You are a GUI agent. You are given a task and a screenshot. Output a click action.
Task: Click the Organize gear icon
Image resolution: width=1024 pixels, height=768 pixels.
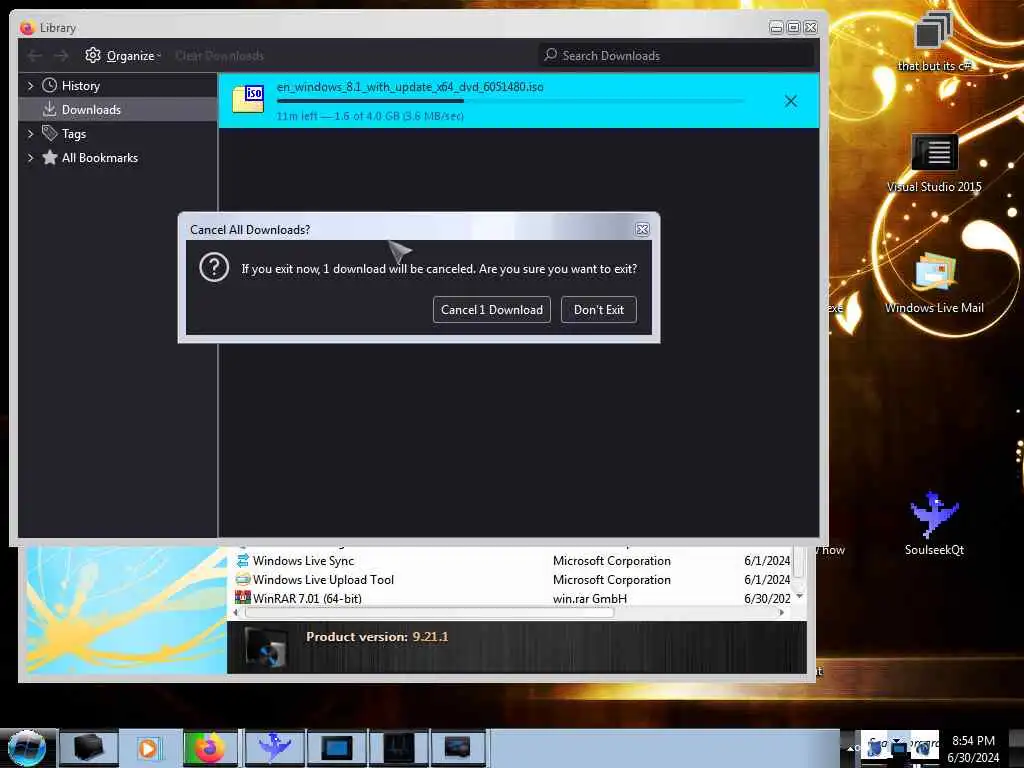pyautogui.click(x=93, y=56)
